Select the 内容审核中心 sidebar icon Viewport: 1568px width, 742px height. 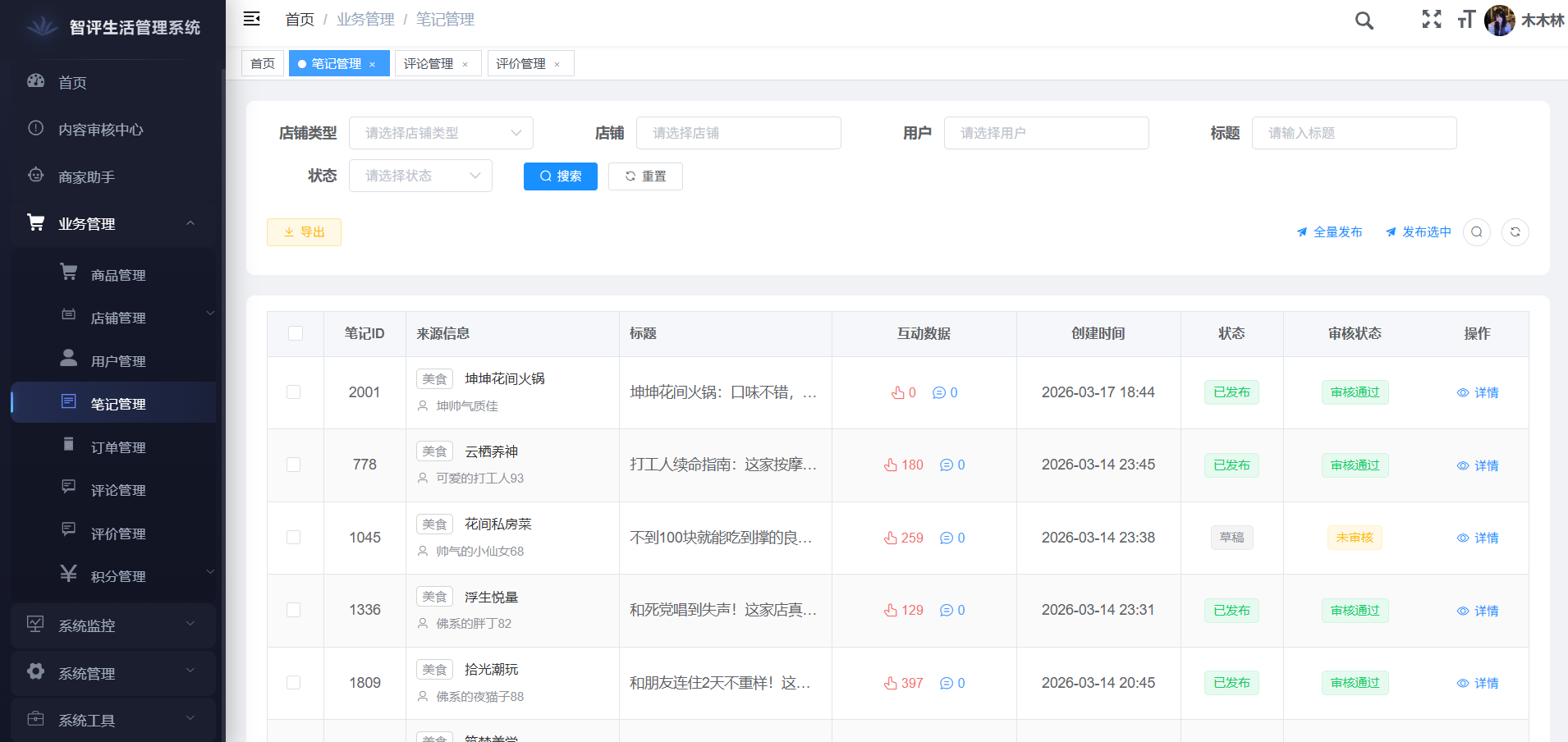point(34,129)
